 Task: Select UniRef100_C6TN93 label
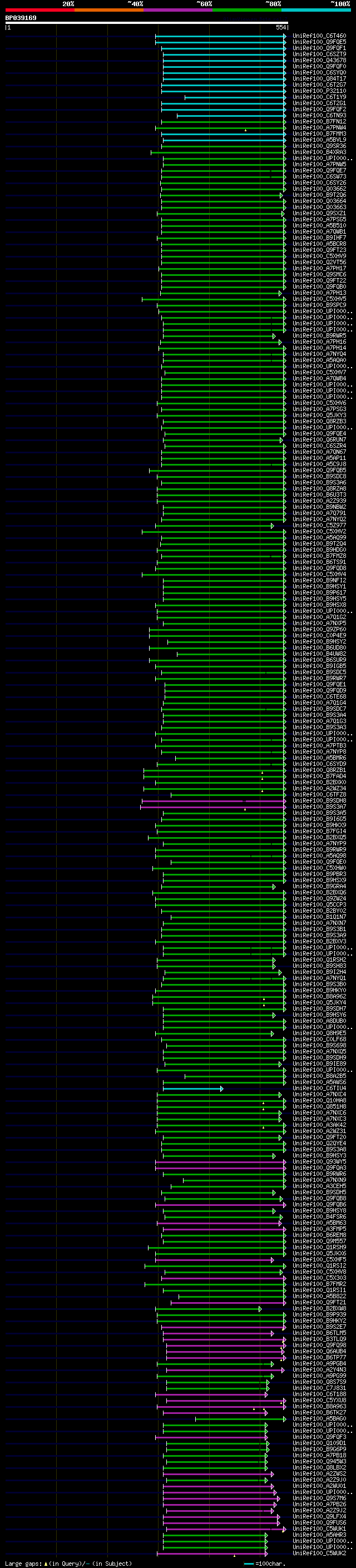(319, 116)
